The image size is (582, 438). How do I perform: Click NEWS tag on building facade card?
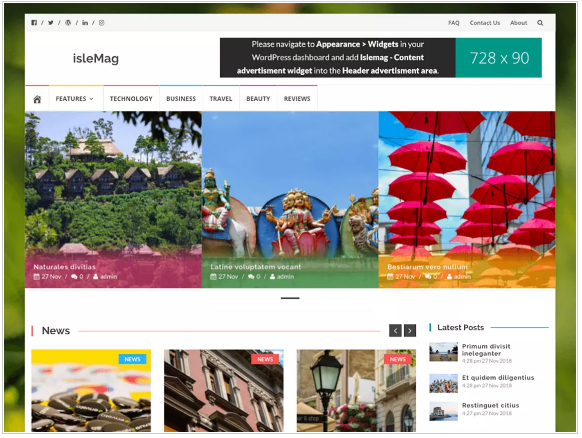[265, 359]
